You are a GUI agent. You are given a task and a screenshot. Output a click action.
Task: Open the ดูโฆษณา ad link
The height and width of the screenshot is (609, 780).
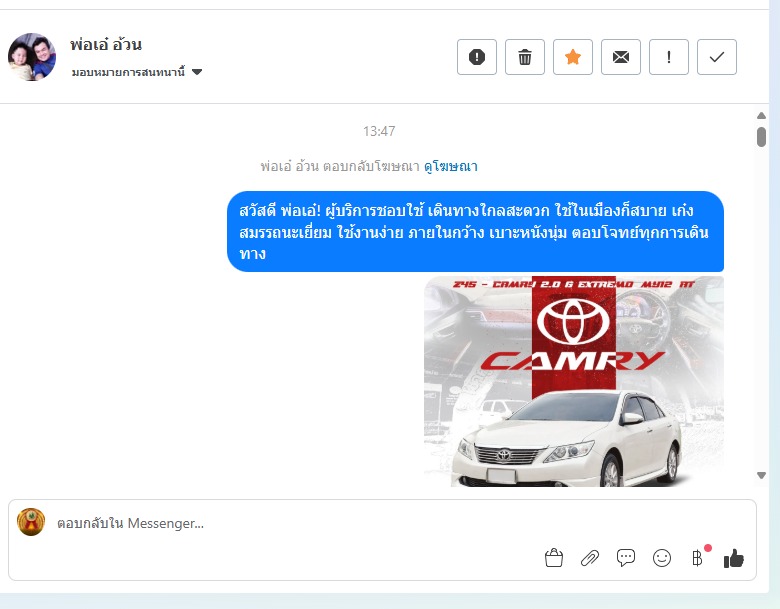(451, 166)
